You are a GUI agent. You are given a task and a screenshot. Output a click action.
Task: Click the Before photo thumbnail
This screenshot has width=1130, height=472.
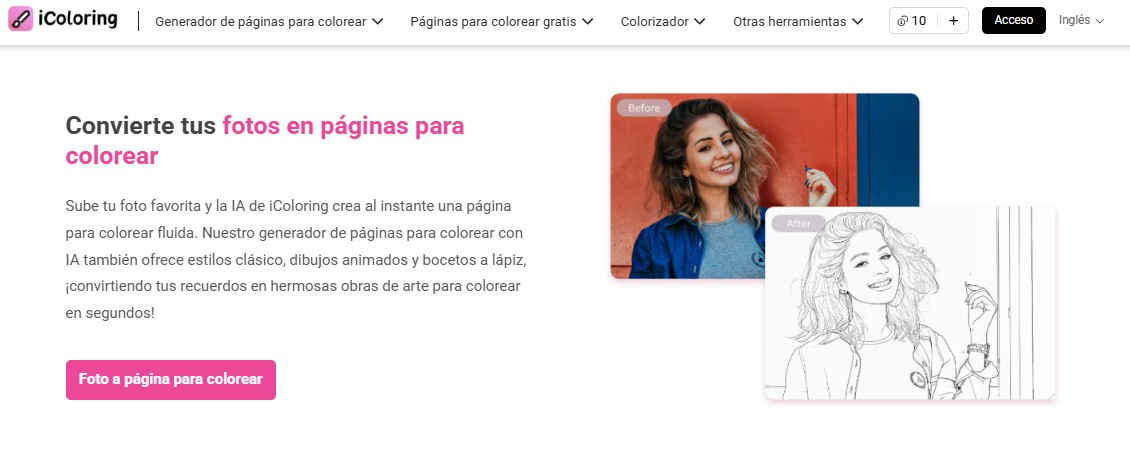[765, 185]
